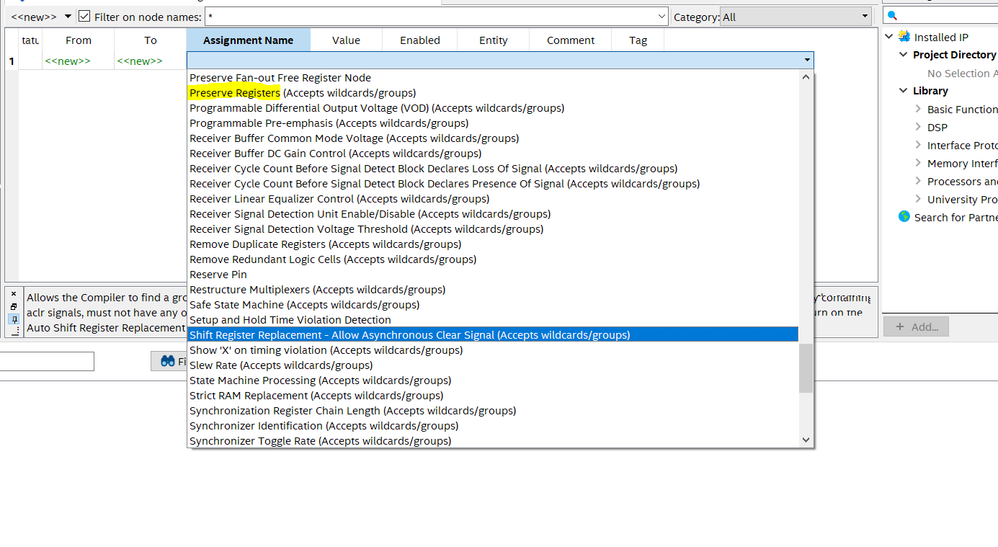Click the Value column header
998x547 pixels.
click(x=346, y=40)
